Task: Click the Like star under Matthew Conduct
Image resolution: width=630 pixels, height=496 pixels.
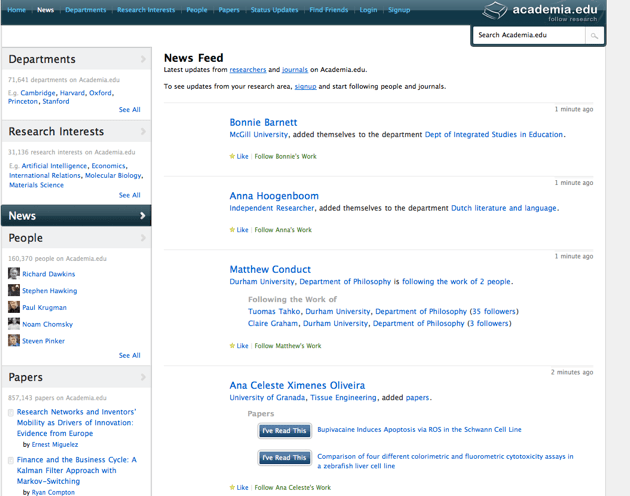Action: 232,346
